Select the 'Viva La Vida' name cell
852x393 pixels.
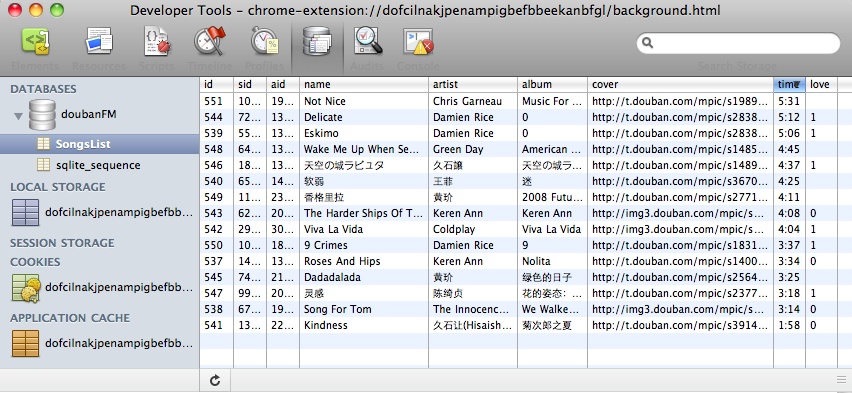point(364,229)
